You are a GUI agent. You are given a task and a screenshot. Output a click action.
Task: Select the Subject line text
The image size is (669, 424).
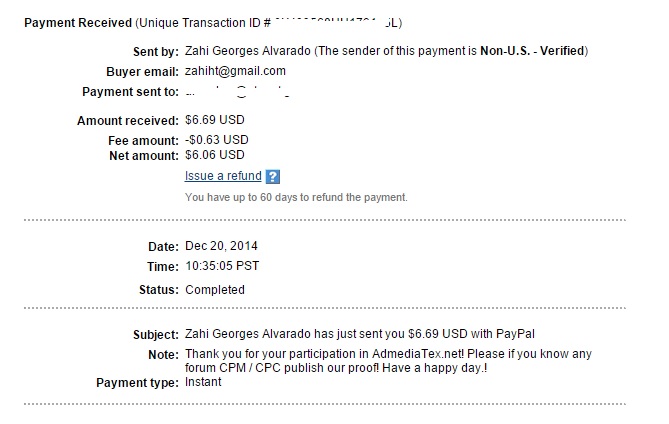pyautogui.click(x=360, y=334)
